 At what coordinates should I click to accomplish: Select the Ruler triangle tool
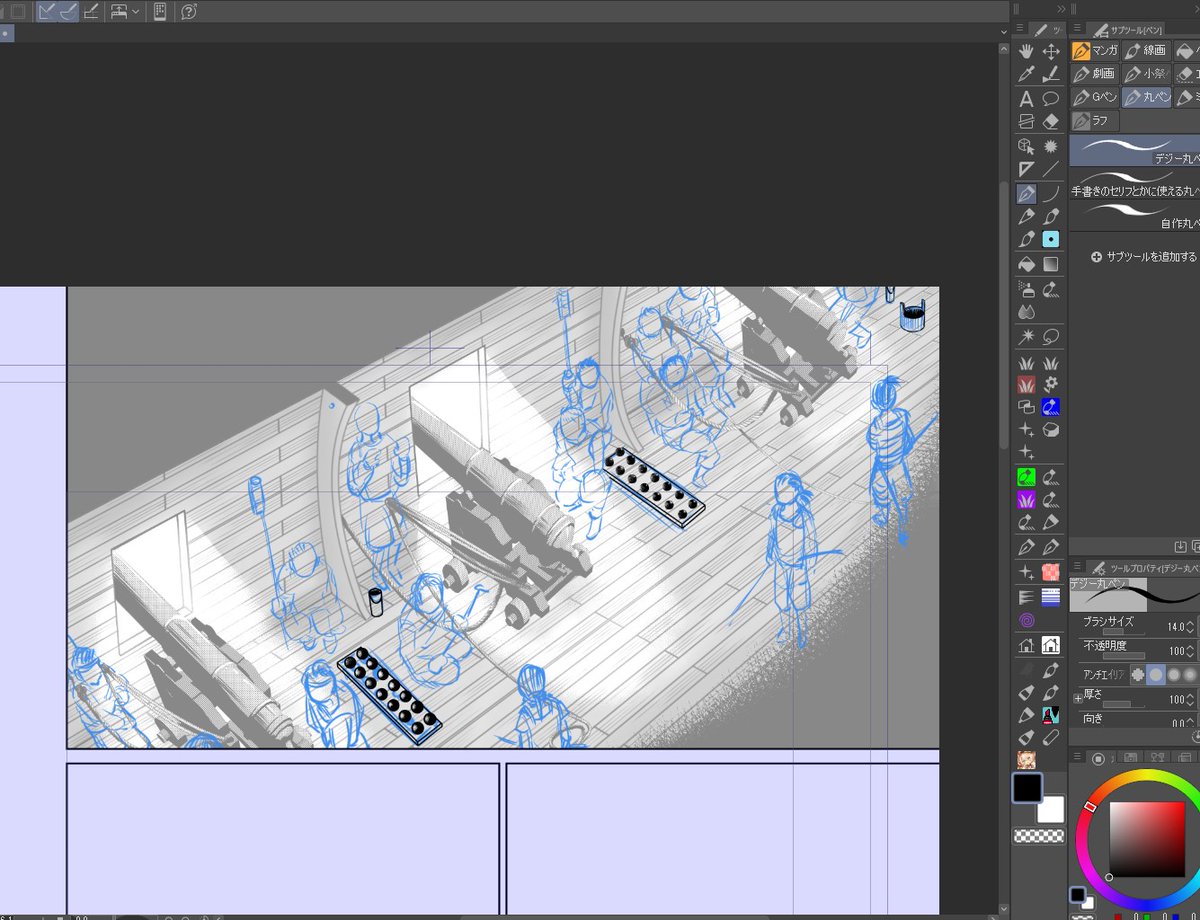(1026, 170)
